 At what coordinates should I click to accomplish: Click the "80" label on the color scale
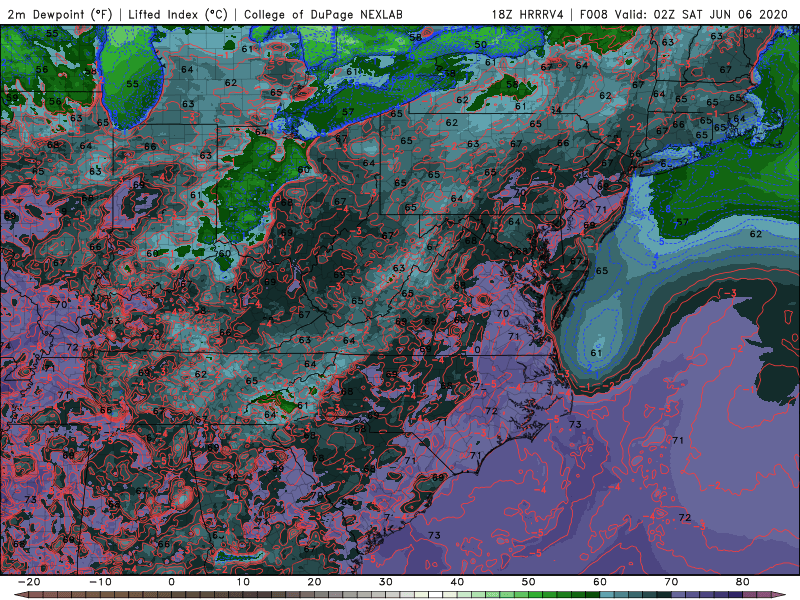coord(743,582)
